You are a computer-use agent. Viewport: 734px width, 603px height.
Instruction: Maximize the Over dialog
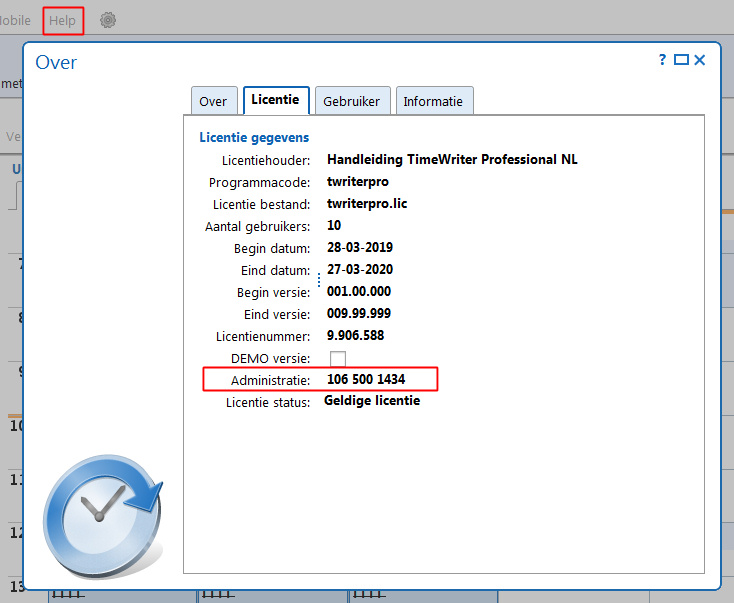[x=681, y=60]
